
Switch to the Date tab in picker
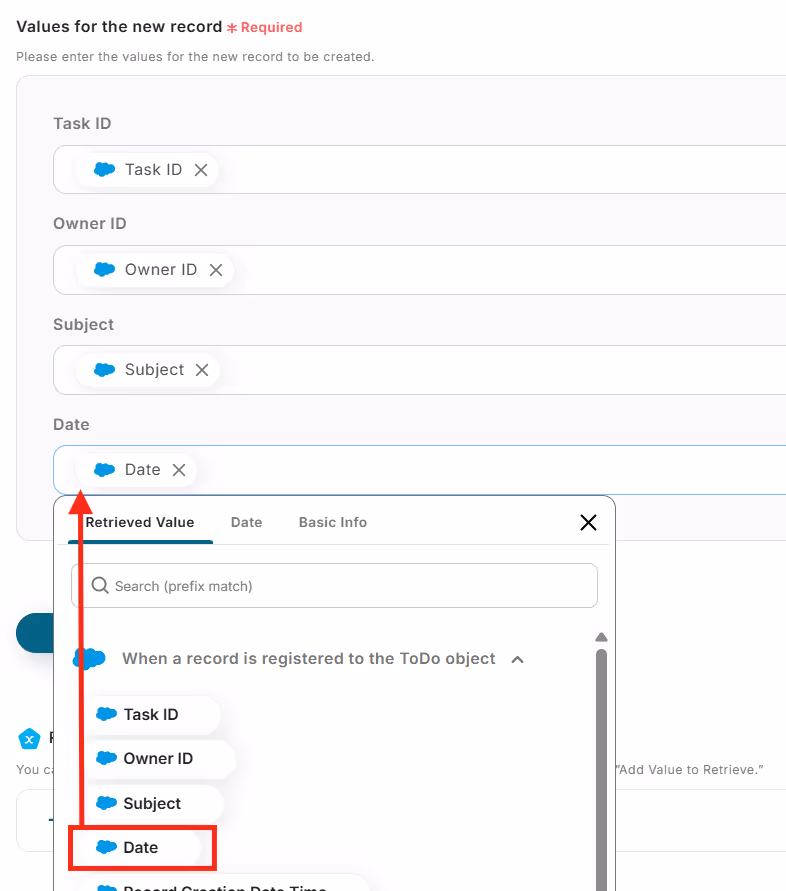(x=247, y=522)
